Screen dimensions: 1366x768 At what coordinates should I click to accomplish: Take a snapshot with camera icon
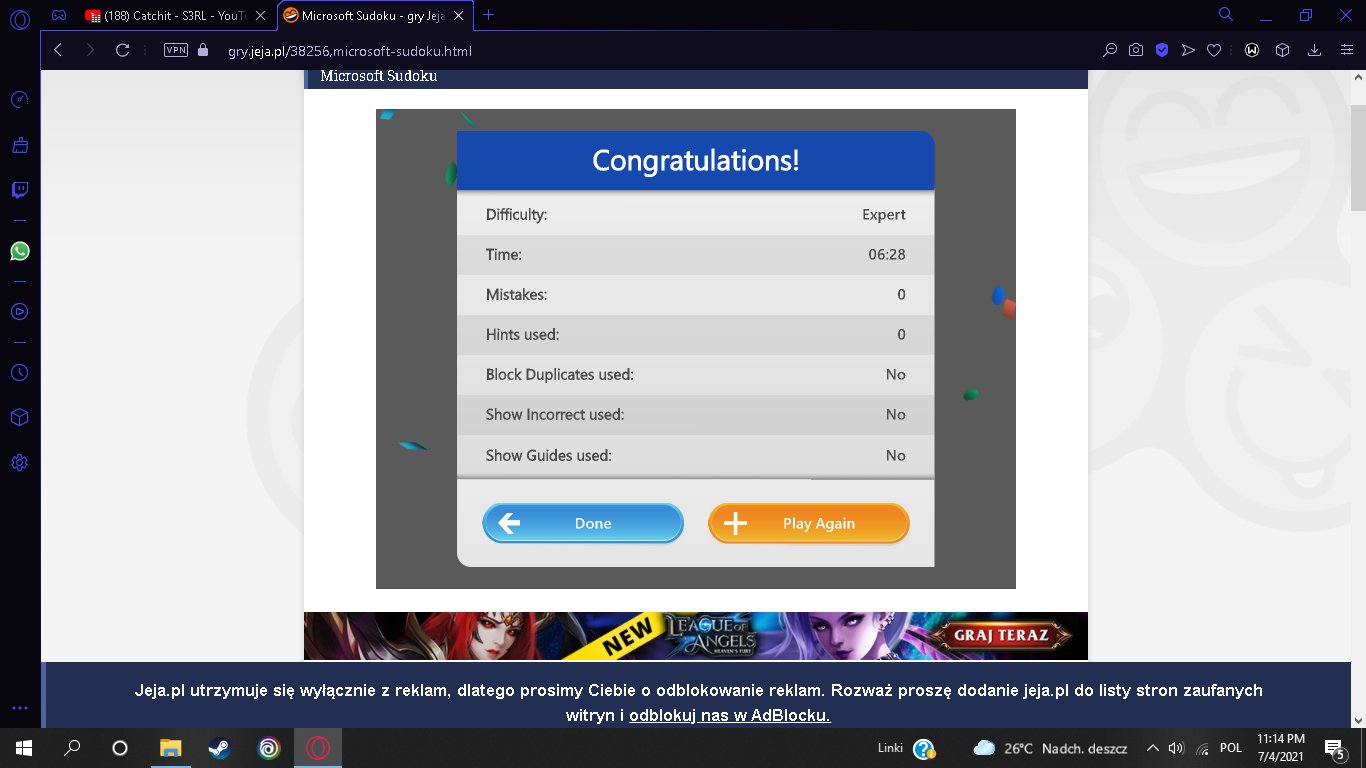coord(1136,50)
